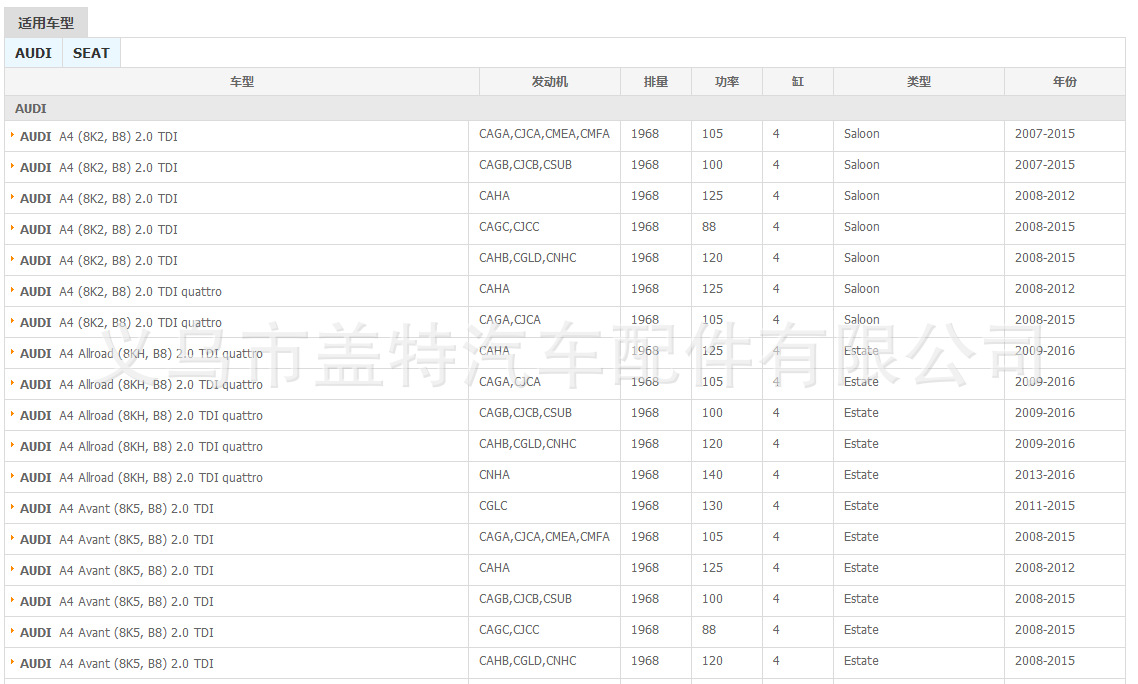The image size is (1138, 684).
Task: Open A4 (8K2, B8) 2.0 TDI row with CAGA,CJCA,CMEA,CMFA
Action: point(565,136)
